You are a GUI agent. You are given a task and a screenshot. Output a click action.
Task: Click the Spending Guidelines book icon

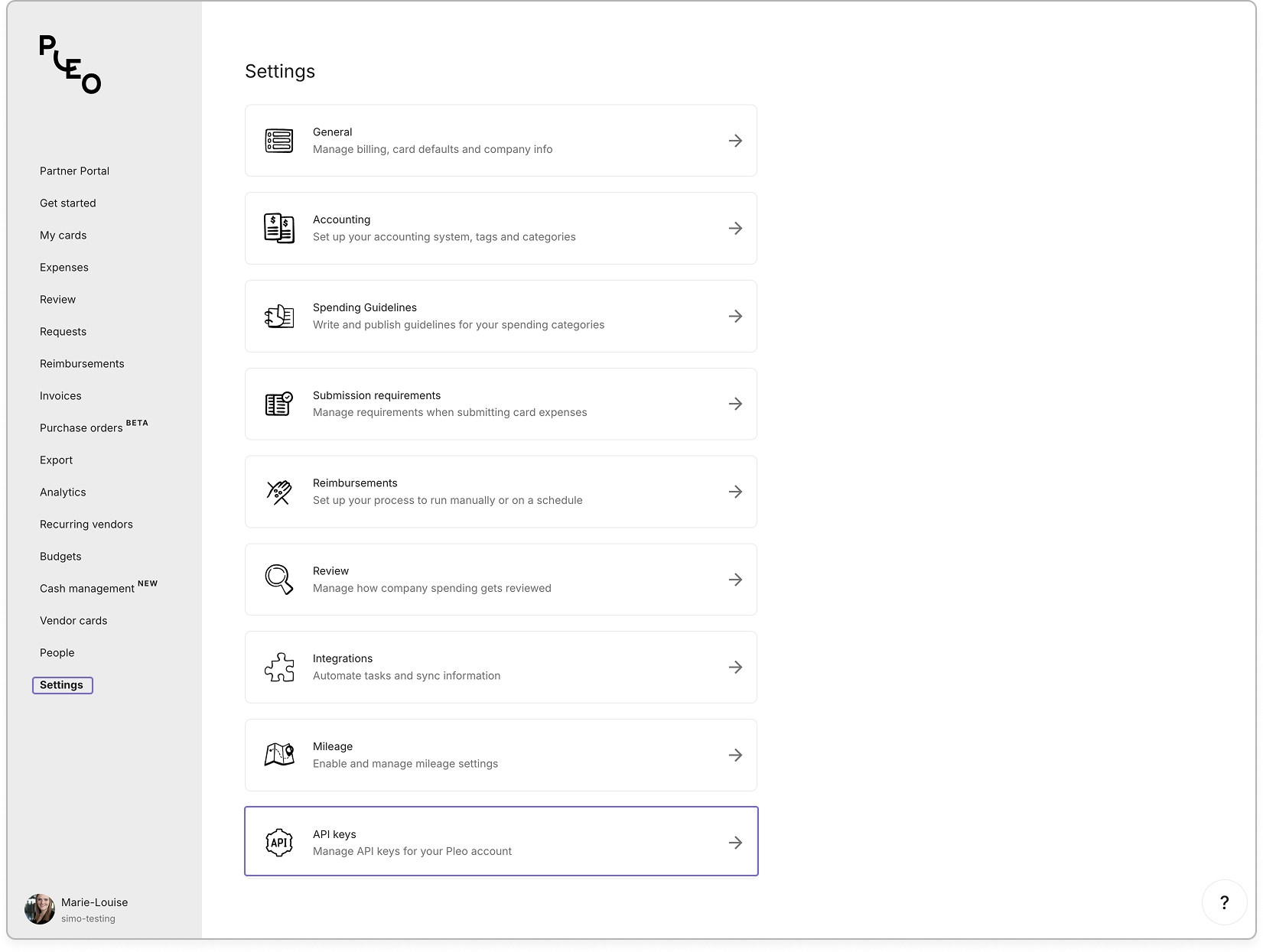(x=279, y=316)
